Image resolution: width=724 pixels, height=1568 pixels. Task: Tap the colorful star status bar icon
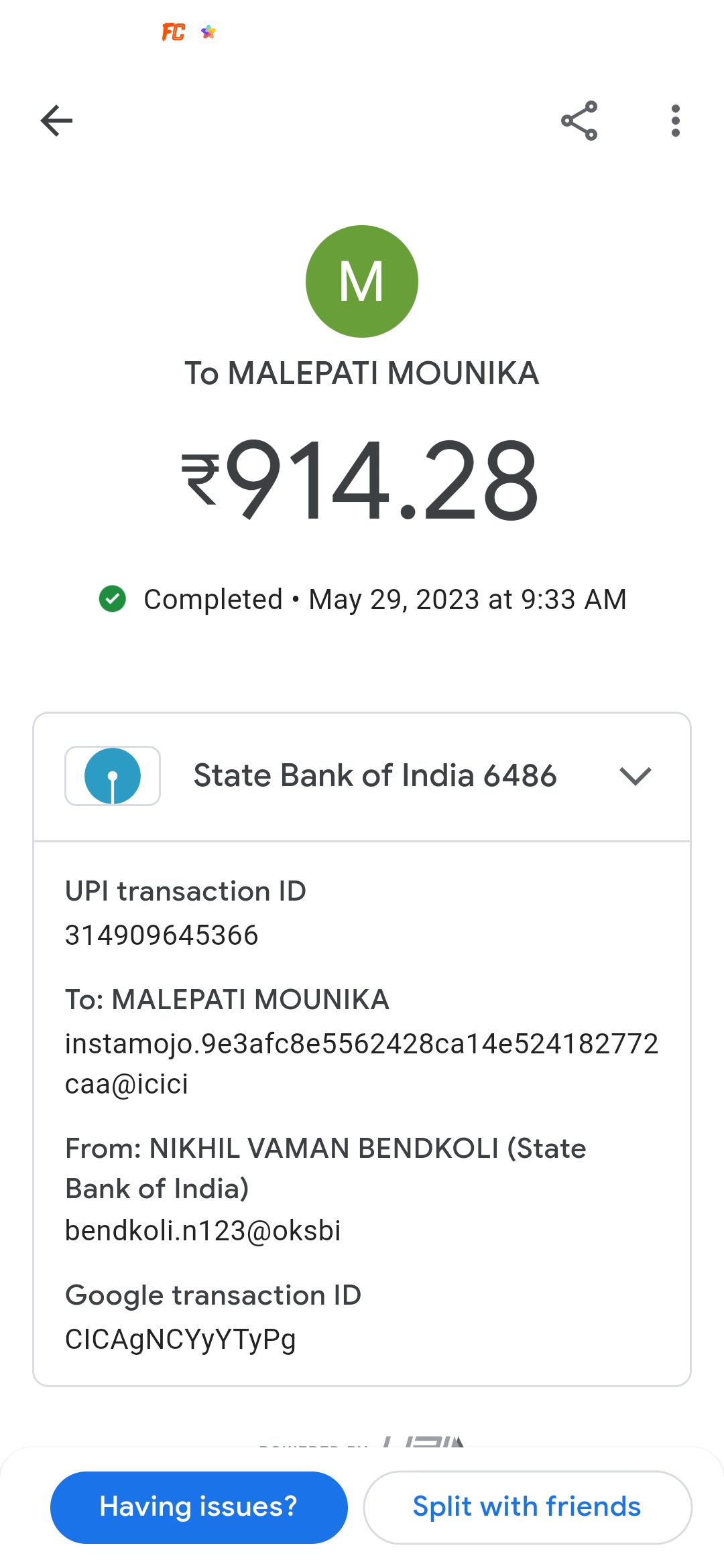[x=208, y=32]
